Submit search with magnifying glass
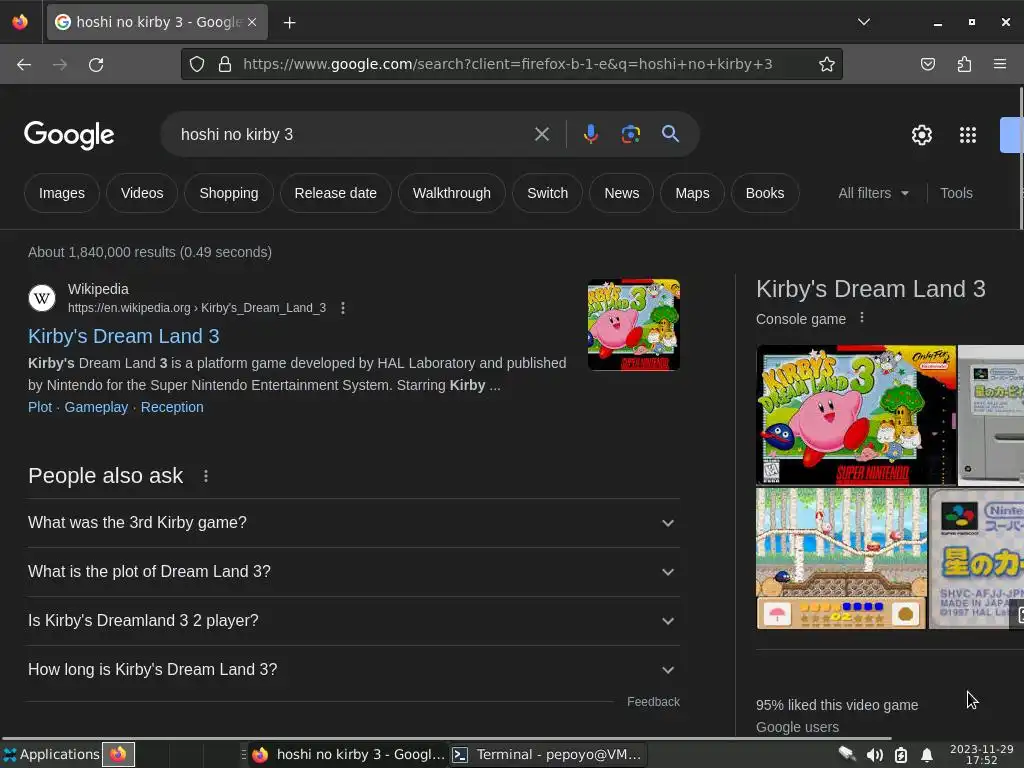This screenshot has width=1024, height=768. tap(670, 134)
